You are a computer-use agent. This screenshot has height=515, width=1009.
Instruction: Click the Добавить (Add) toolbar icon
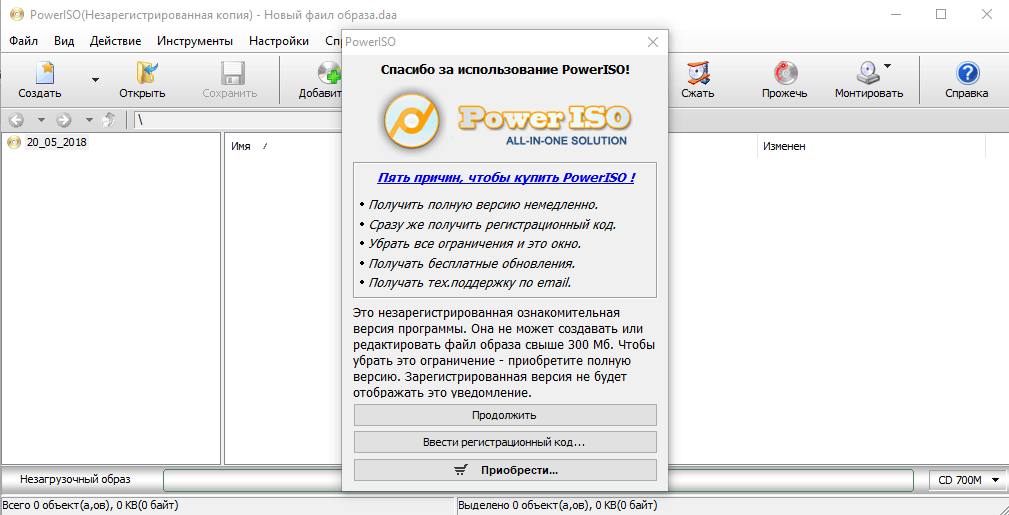pos(329,73)
